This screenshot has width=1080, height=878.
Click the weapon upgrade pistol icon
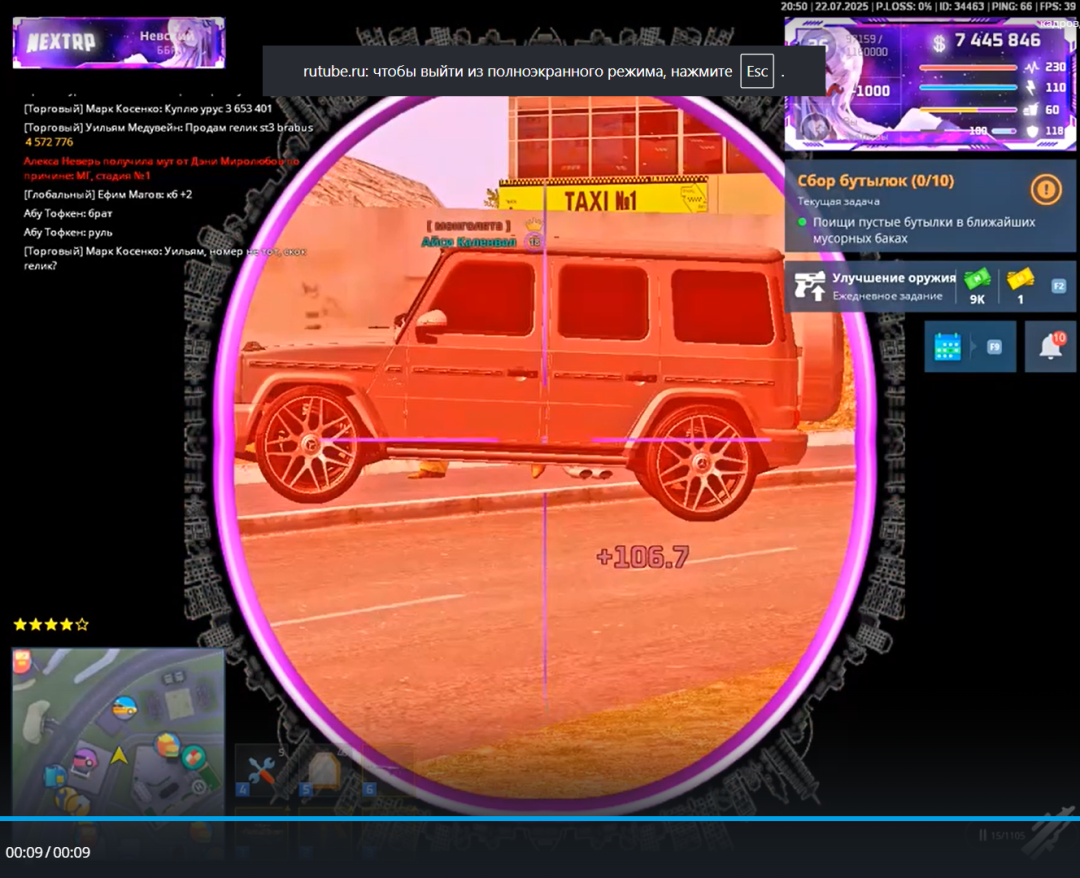coord(809,285)
